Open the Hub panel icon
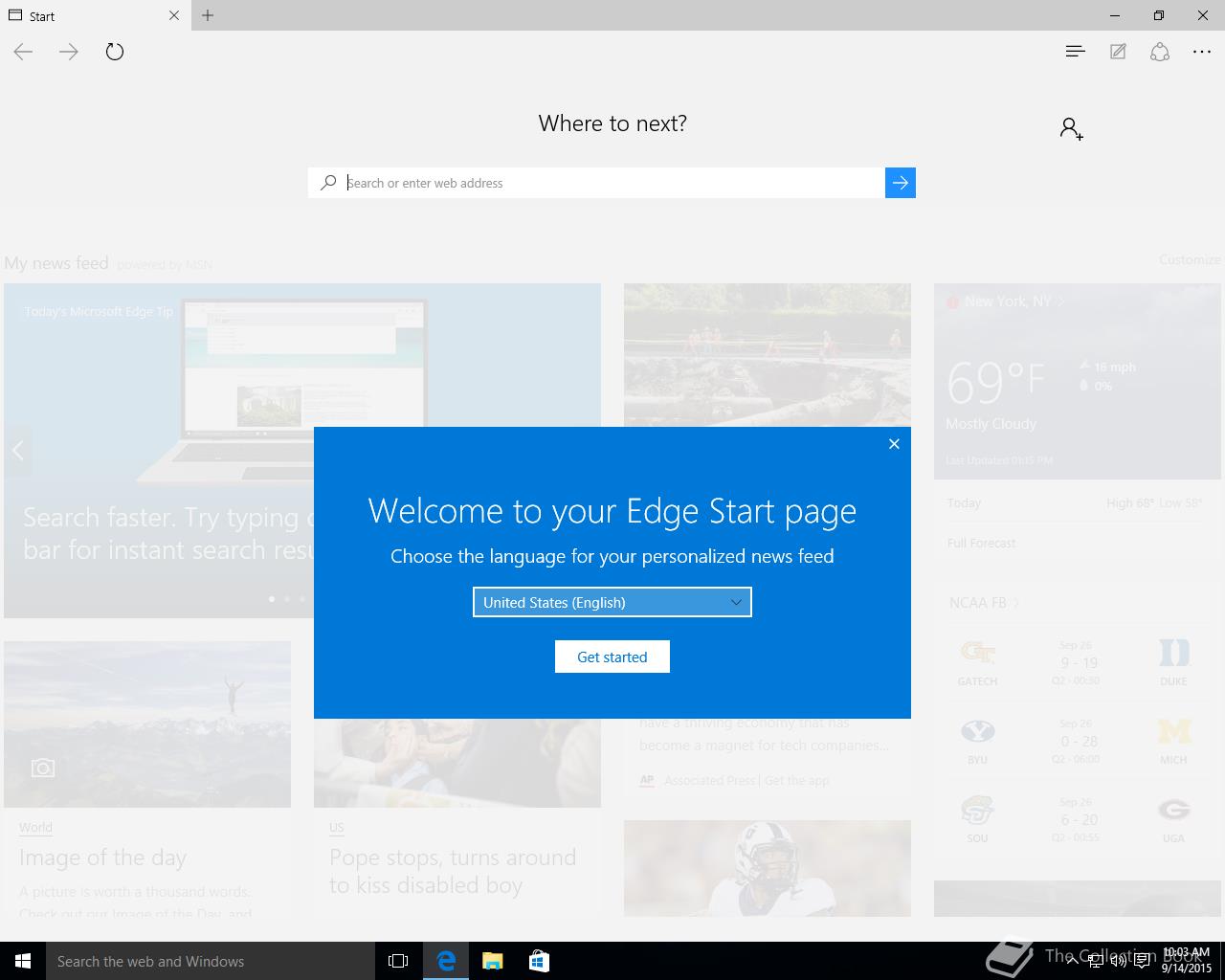The image size is (1225, 980). pos(1075,52)
